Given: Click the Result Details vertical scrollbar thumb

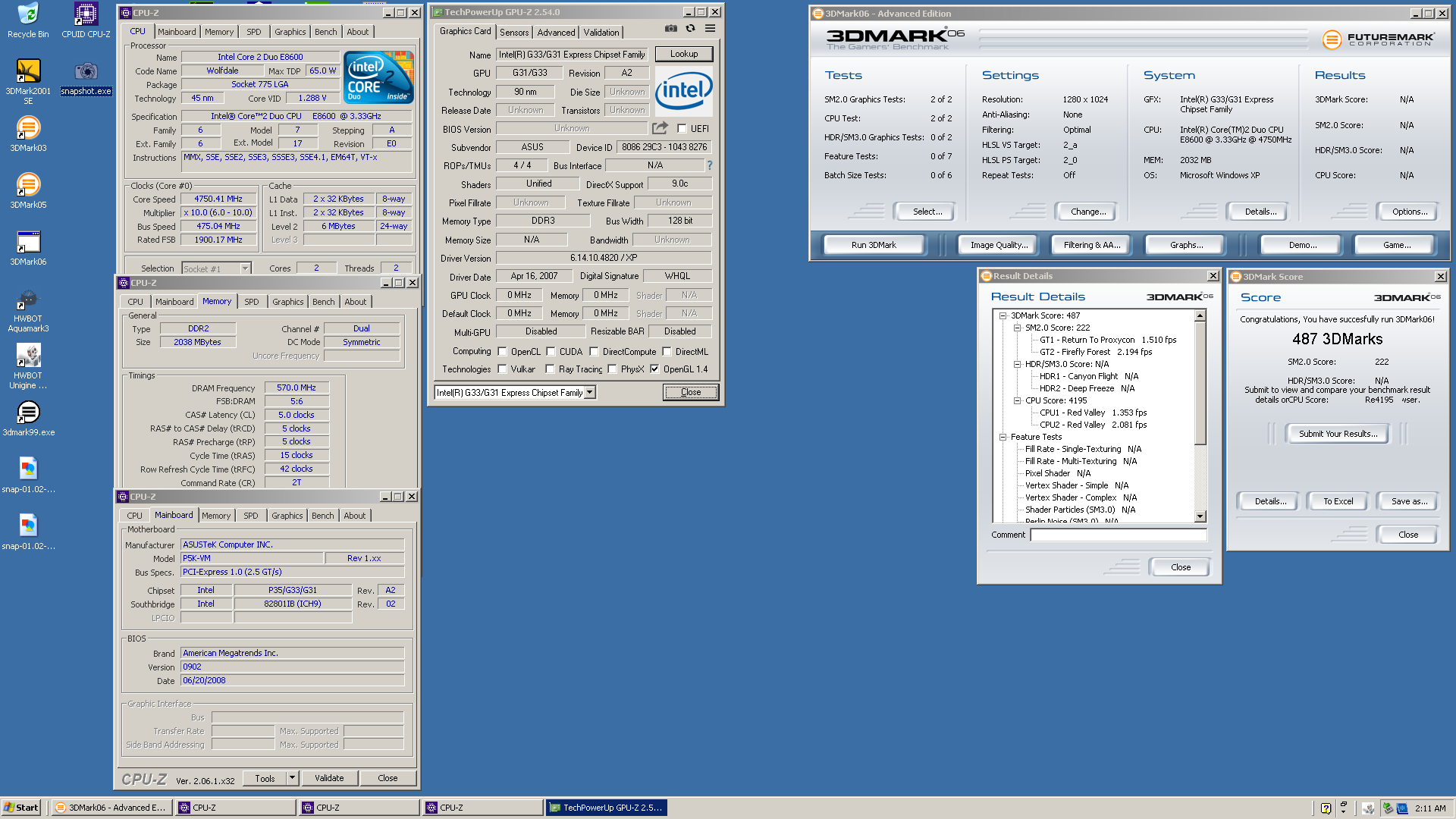Looking at the screenshot, I should tap(1200, 383).
